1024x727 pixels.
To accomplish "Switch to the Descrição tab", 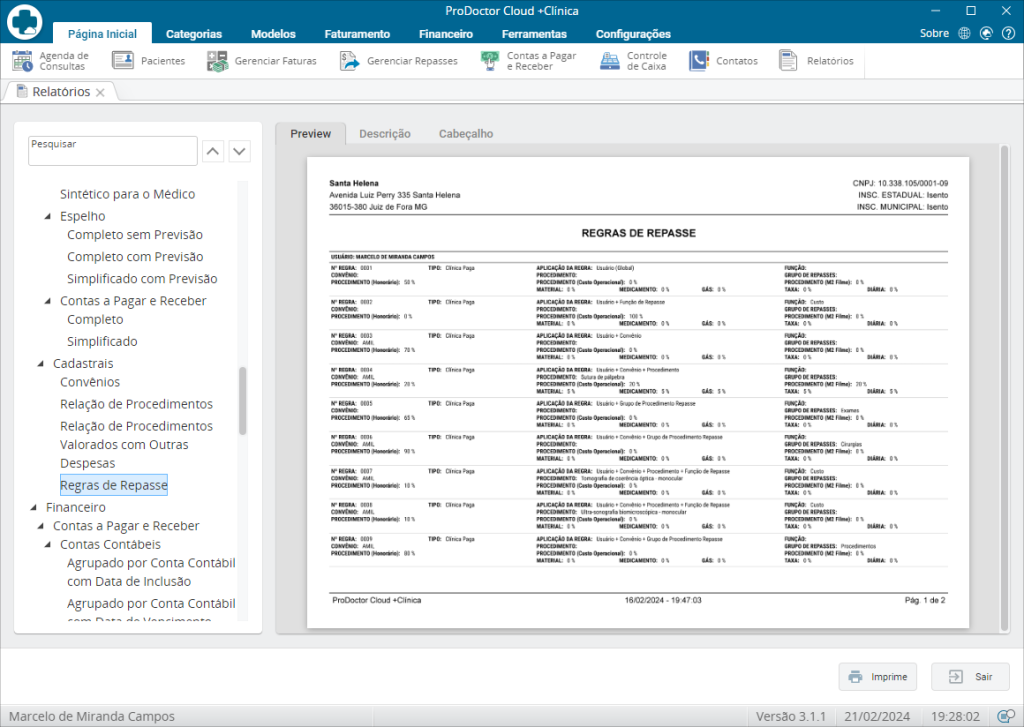I will pos(385,133).
